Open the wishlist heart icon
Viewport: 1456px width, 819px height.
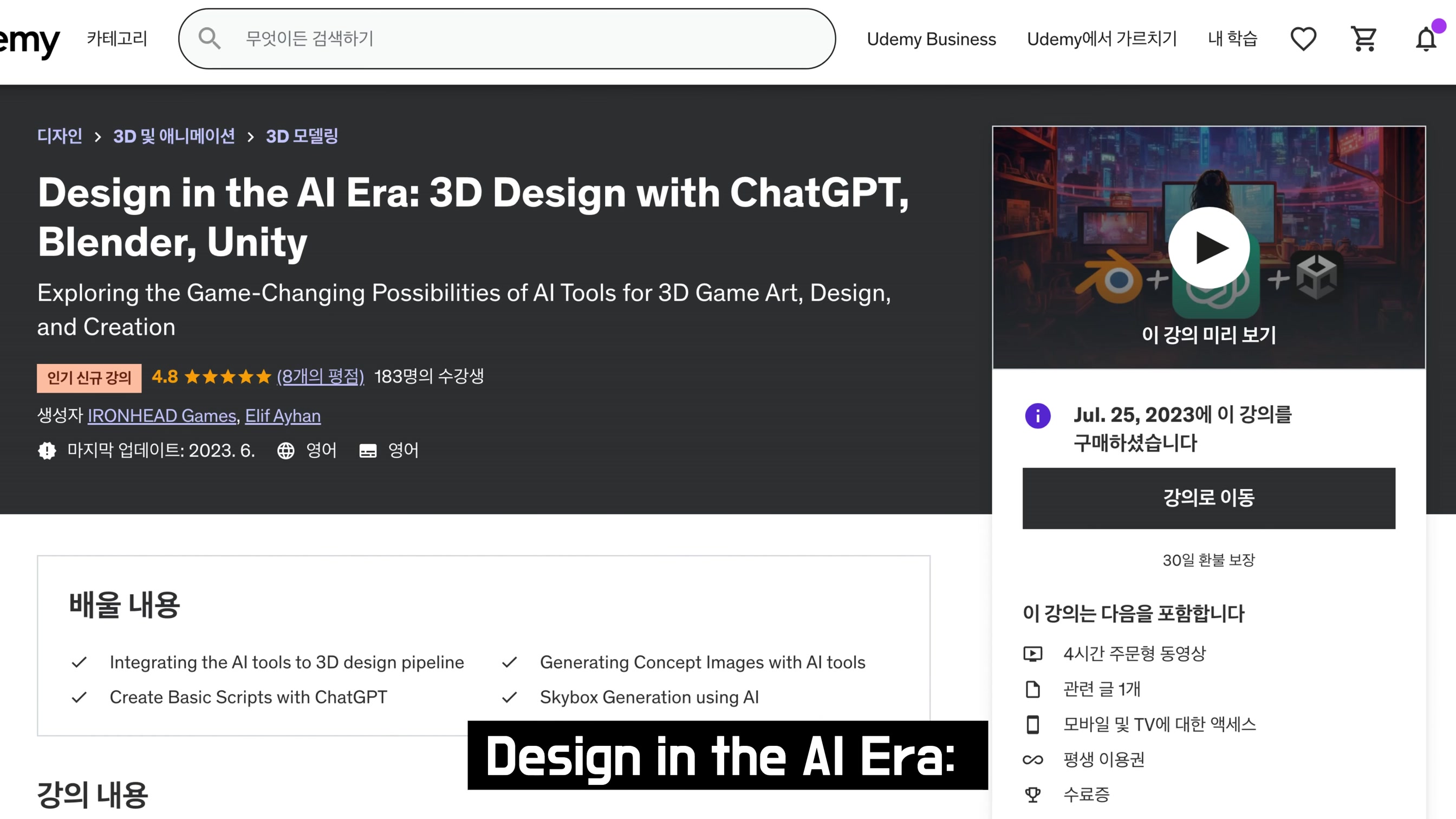[1303, 39]
